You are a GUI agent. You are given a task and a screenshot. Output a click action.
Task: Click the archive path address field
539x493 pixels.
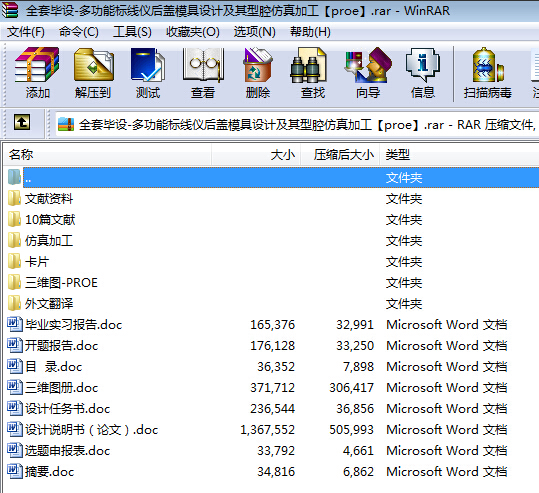297,124
